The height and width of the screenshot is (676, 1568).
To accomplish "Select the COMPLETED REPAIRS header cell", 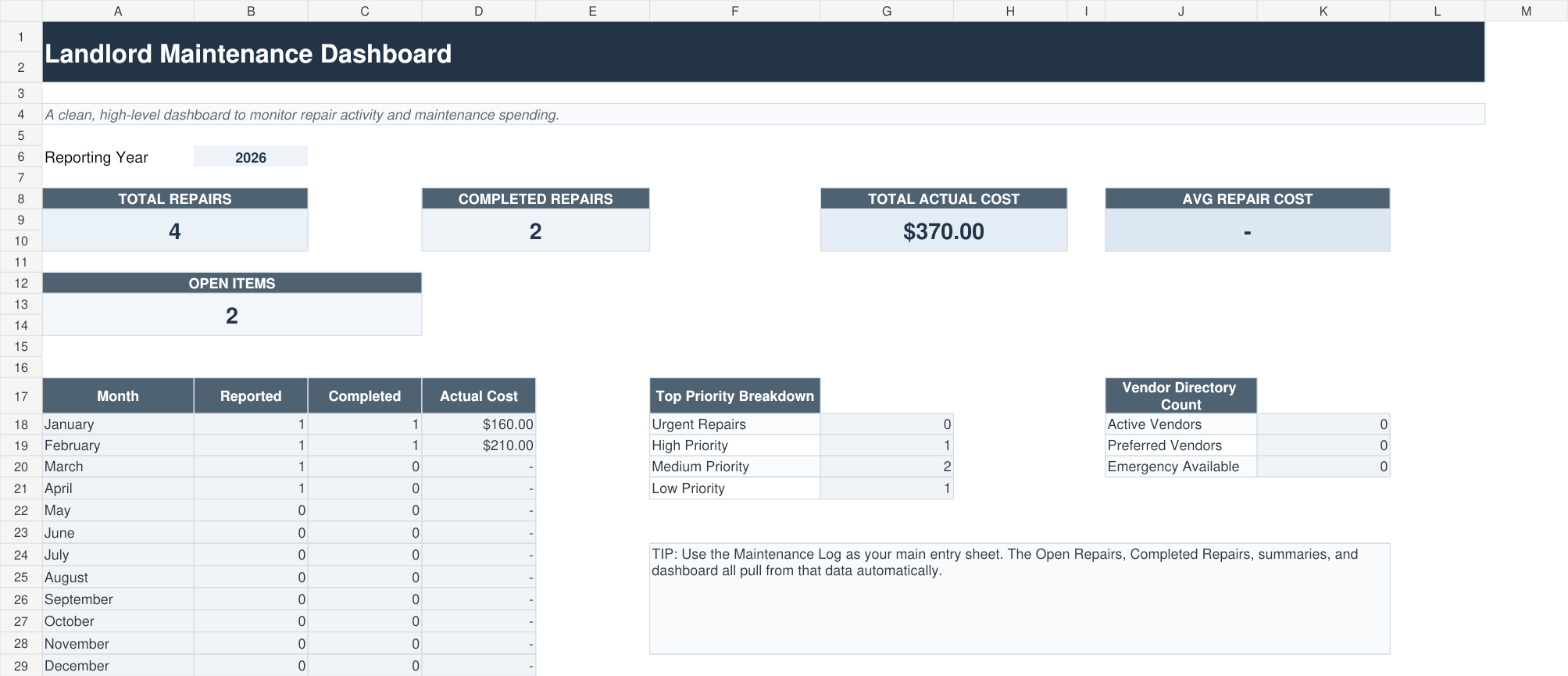I will point(535,199).
